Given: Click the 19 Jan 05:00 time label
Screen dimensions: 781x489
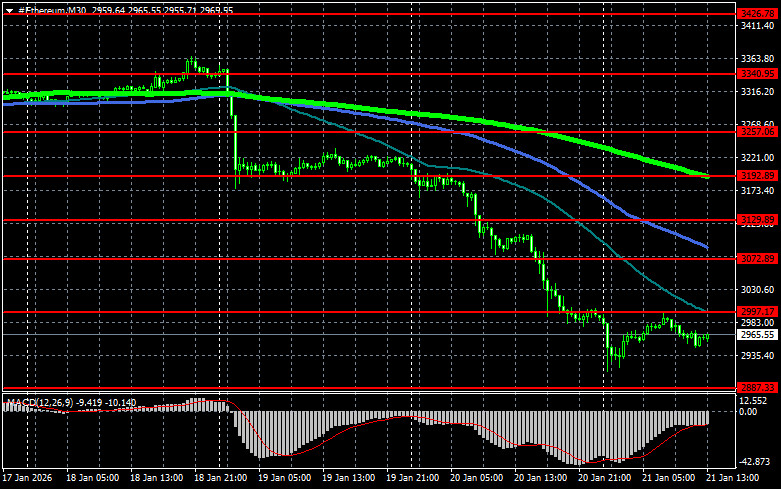Looking at the screenshot, I should (x=284, y=478).
